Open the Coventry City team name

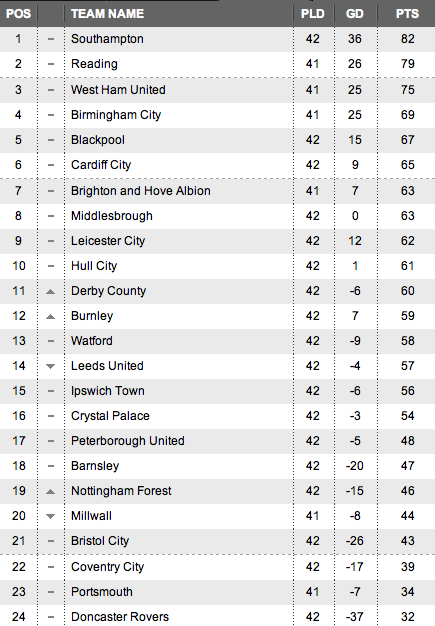[x=107, y=567]
